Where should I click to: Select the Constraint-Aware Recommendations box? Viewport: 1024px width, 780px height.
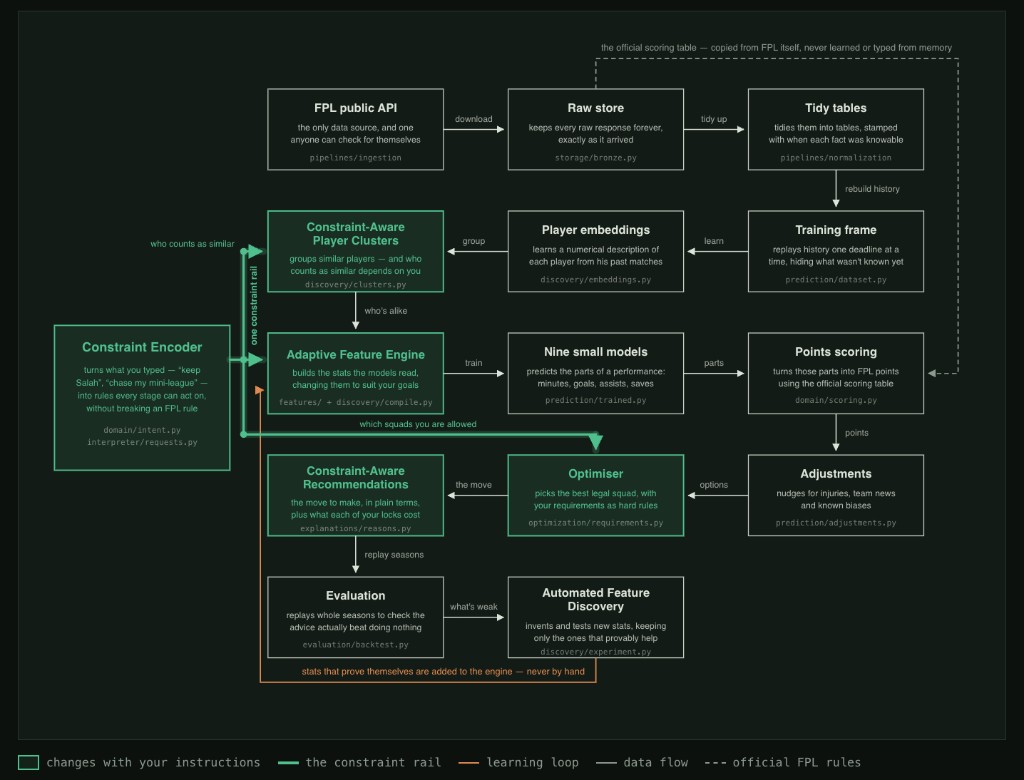click(x=355, y=495)
